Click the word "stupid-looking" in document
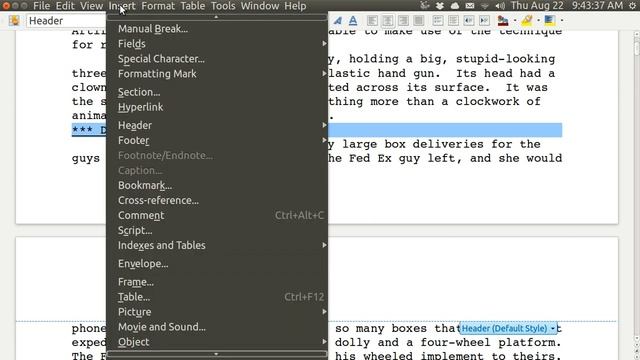The height and width of the screenshot is (360, 640). pos(505,59)
